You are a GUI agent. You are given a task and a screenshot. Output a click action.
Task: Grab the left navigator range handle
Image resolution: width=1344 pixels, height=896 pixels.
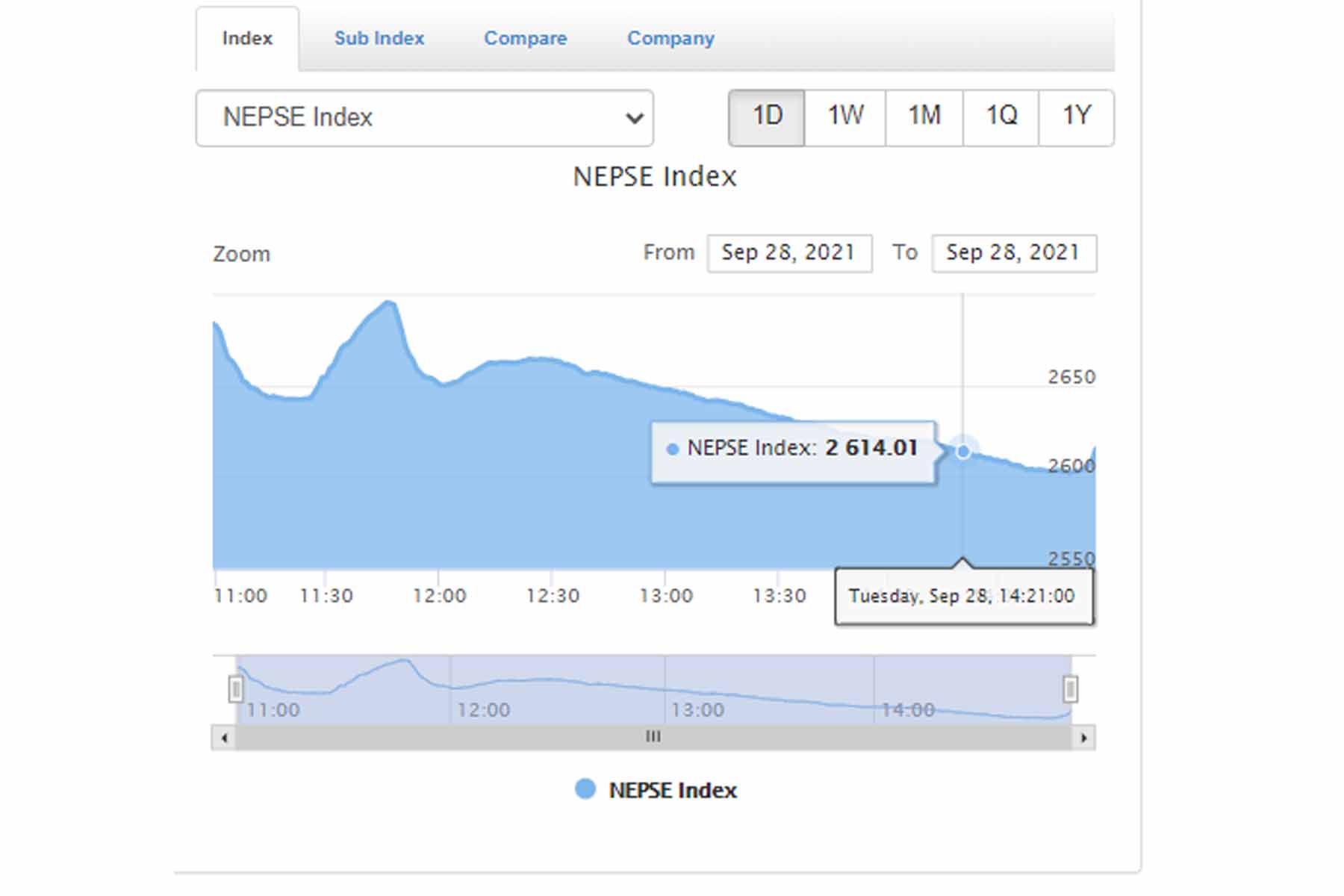coord(236,688)
